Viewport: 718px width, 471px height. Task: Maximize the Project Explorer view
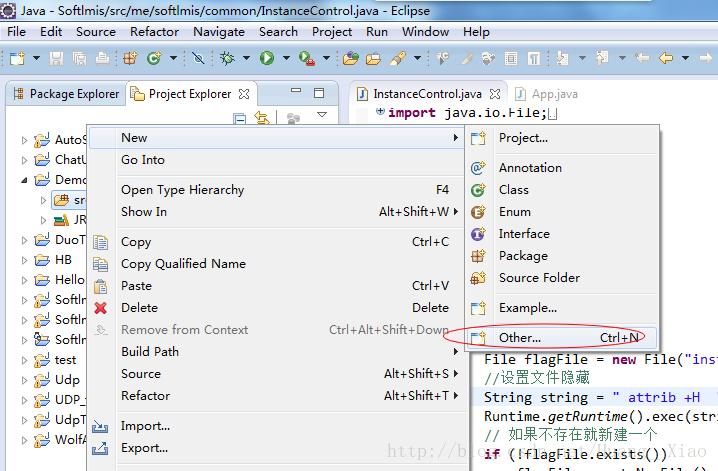[x=319, y=93]
